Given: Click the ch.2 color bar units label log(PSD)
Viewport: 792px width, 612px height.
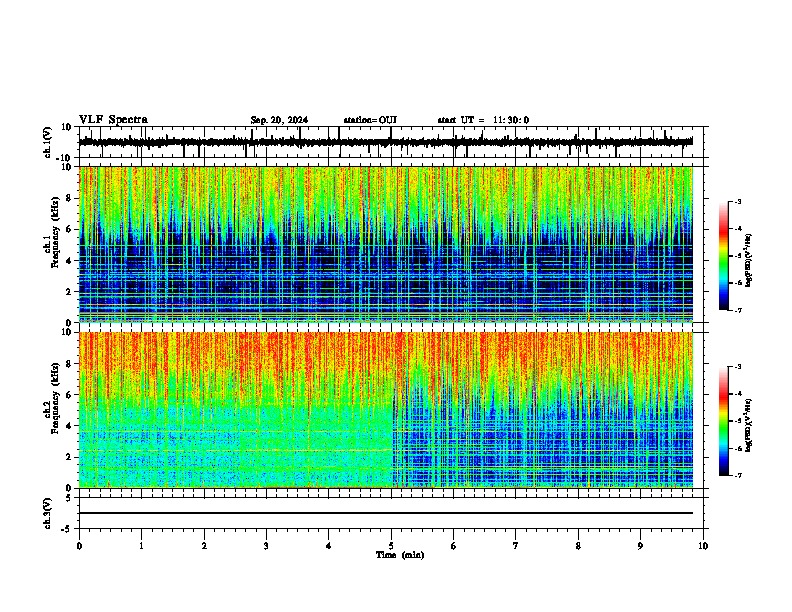Looking at the screenshot, I should point(749,426).
